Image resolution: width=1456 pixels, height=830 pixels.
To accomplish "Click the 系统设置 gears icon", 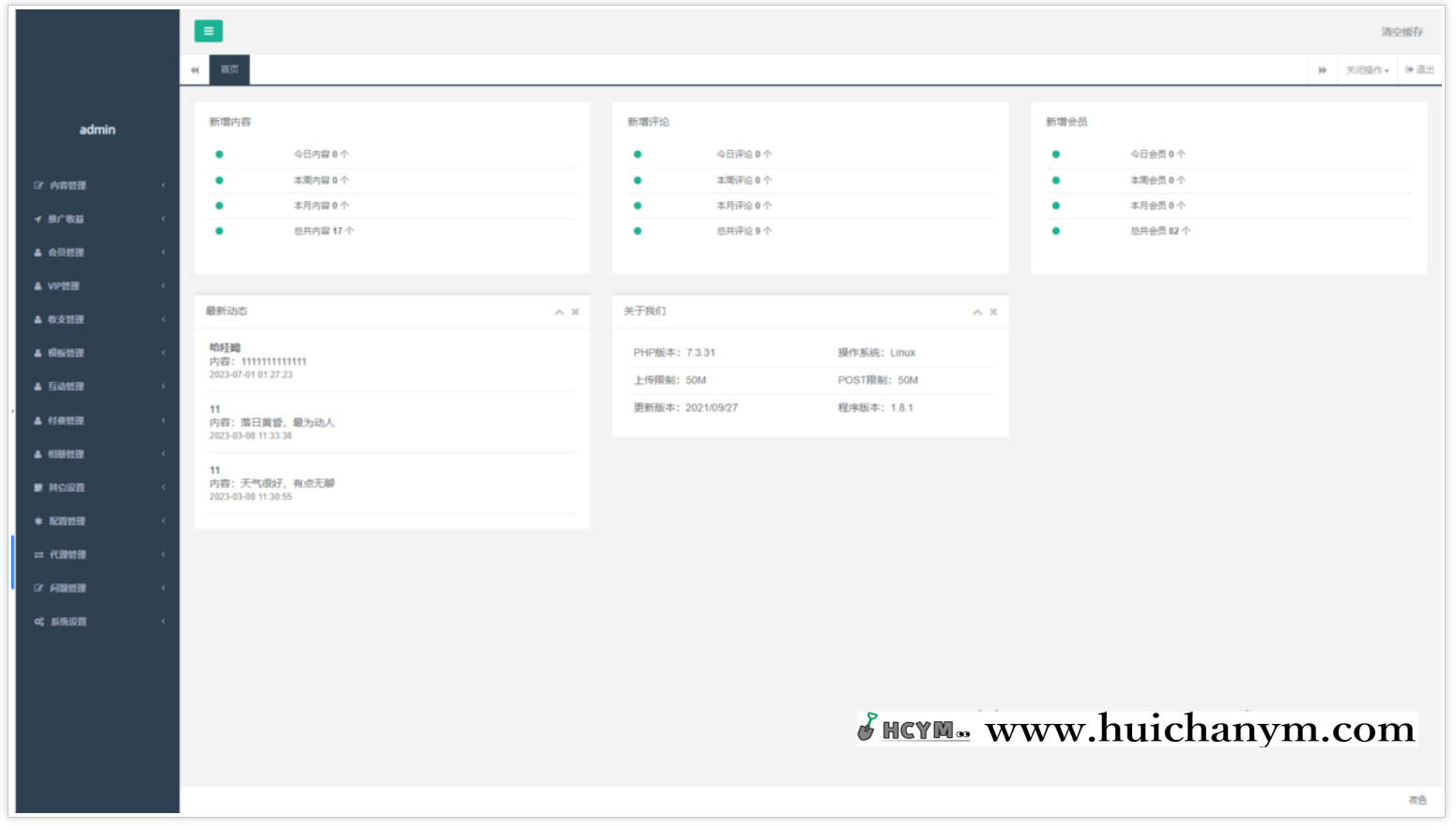I will point(38,622).
